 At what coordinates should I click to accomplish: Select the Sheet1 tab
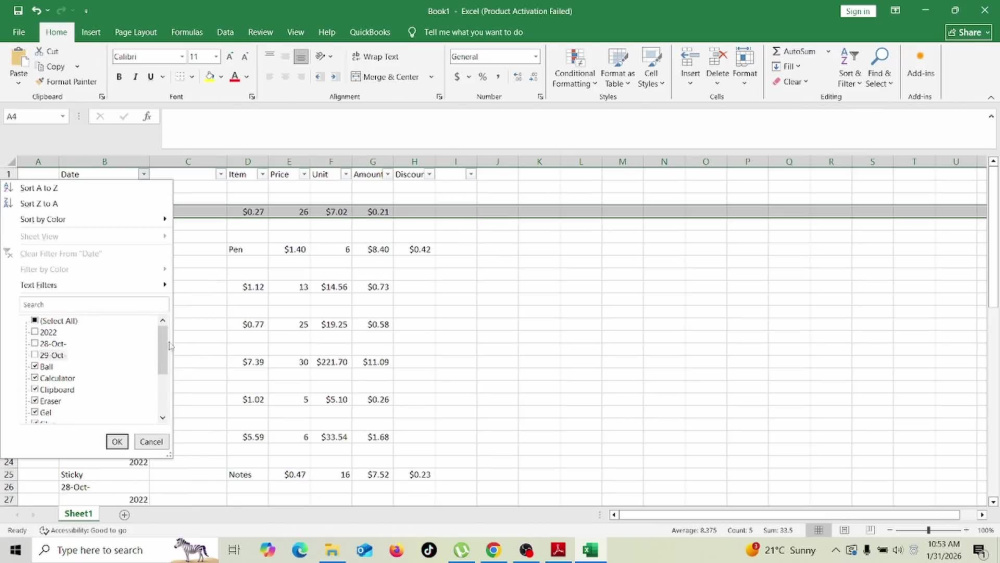(x=78, y=514)
